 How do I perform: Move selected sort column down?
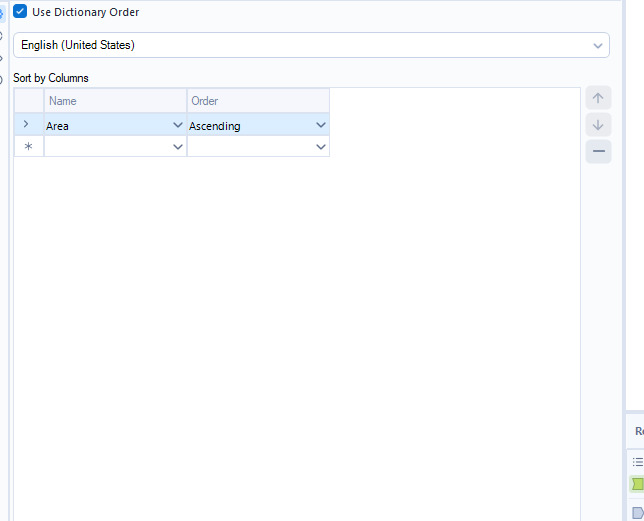(598, 124)
